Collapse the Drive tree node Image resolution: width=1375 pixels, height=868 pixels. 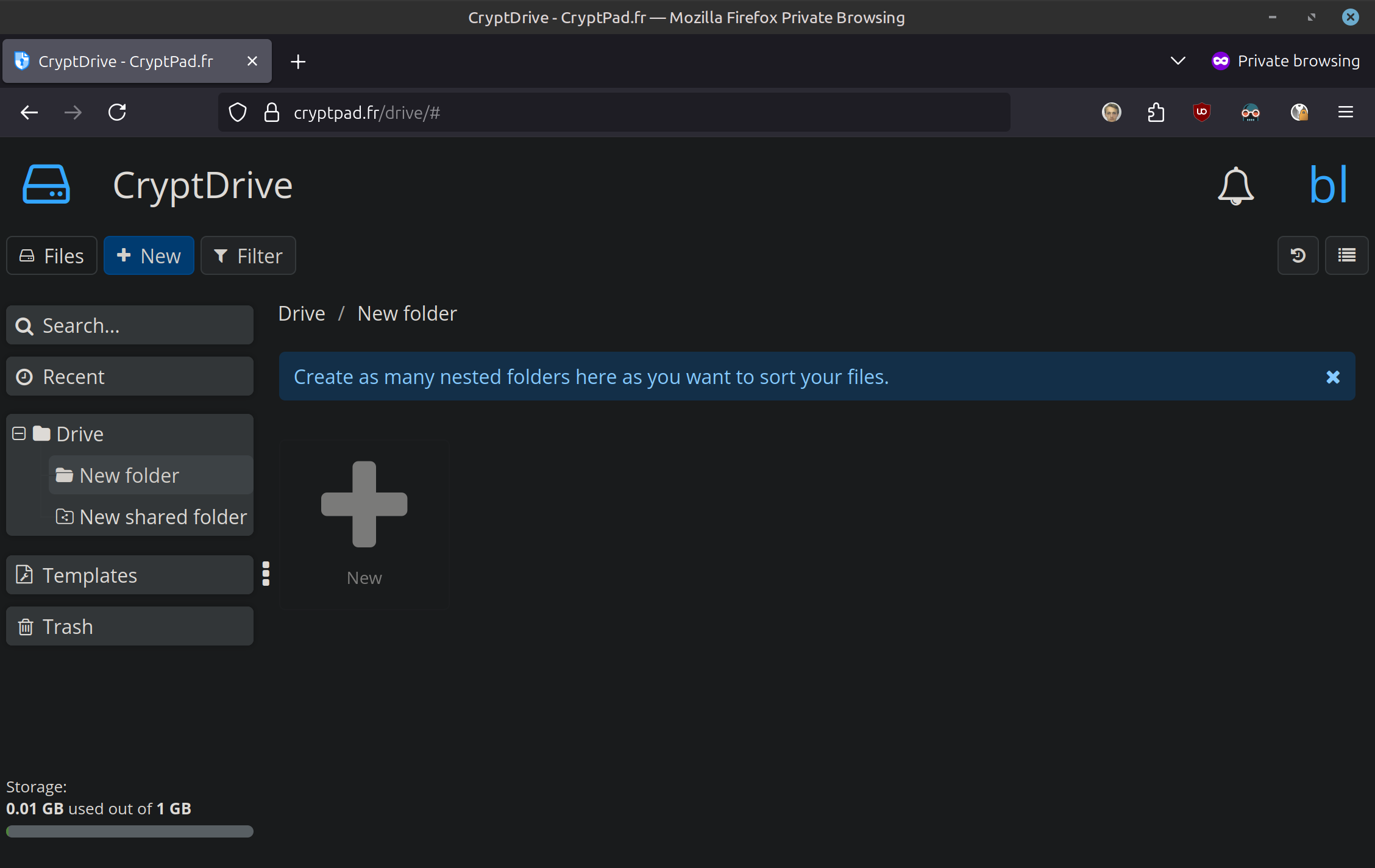point(19,433)
